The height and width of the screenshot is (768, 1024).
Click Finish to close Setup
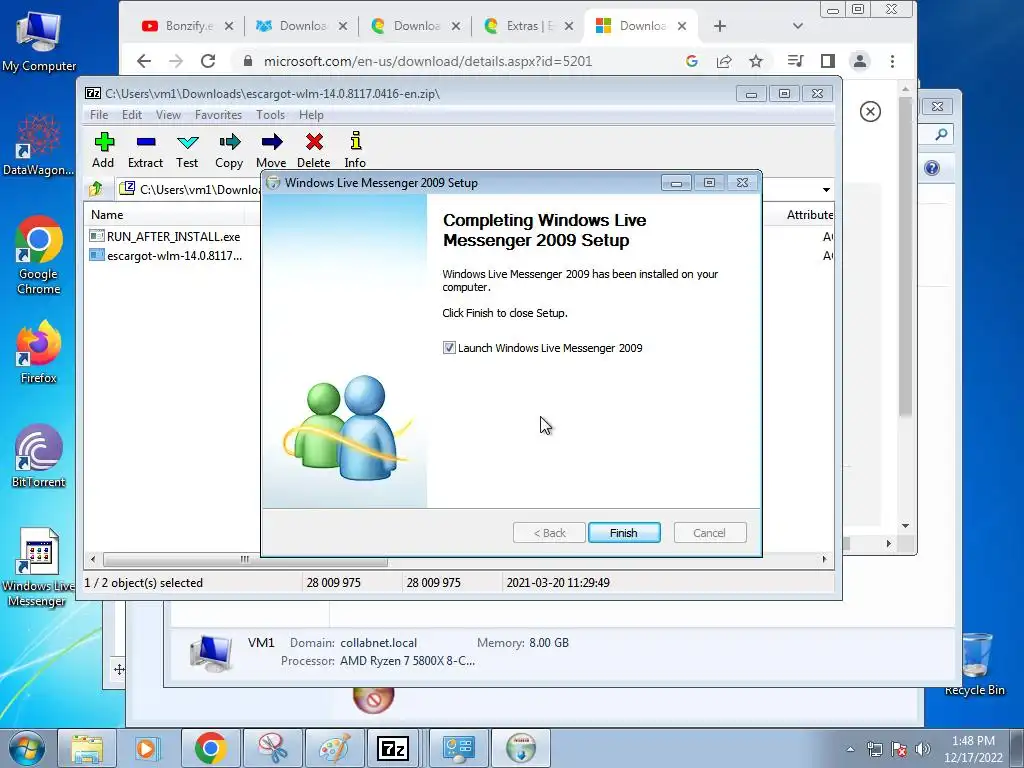coord(624,533)
